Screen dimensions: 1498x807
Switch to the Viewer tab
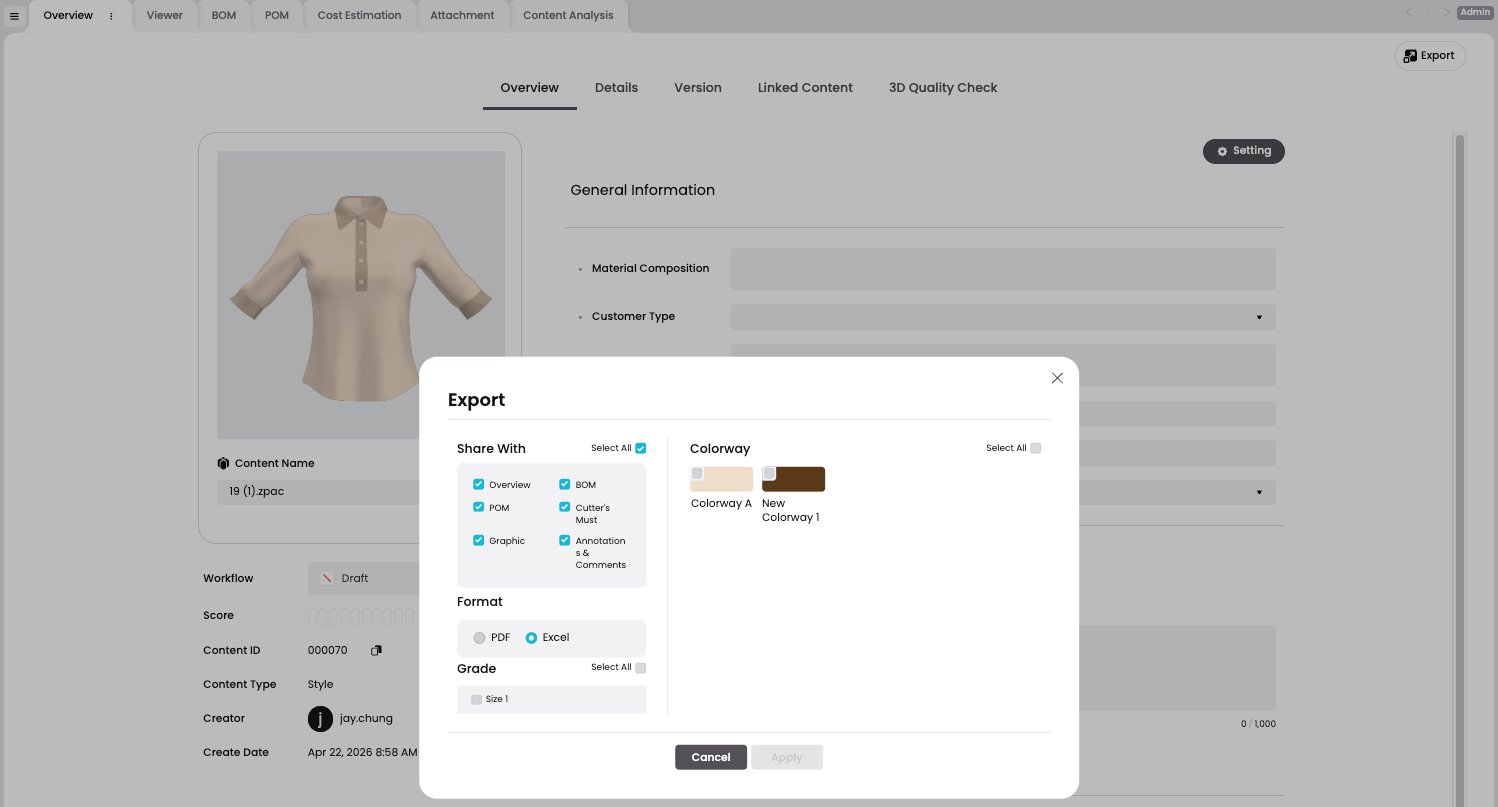point(164,16)
